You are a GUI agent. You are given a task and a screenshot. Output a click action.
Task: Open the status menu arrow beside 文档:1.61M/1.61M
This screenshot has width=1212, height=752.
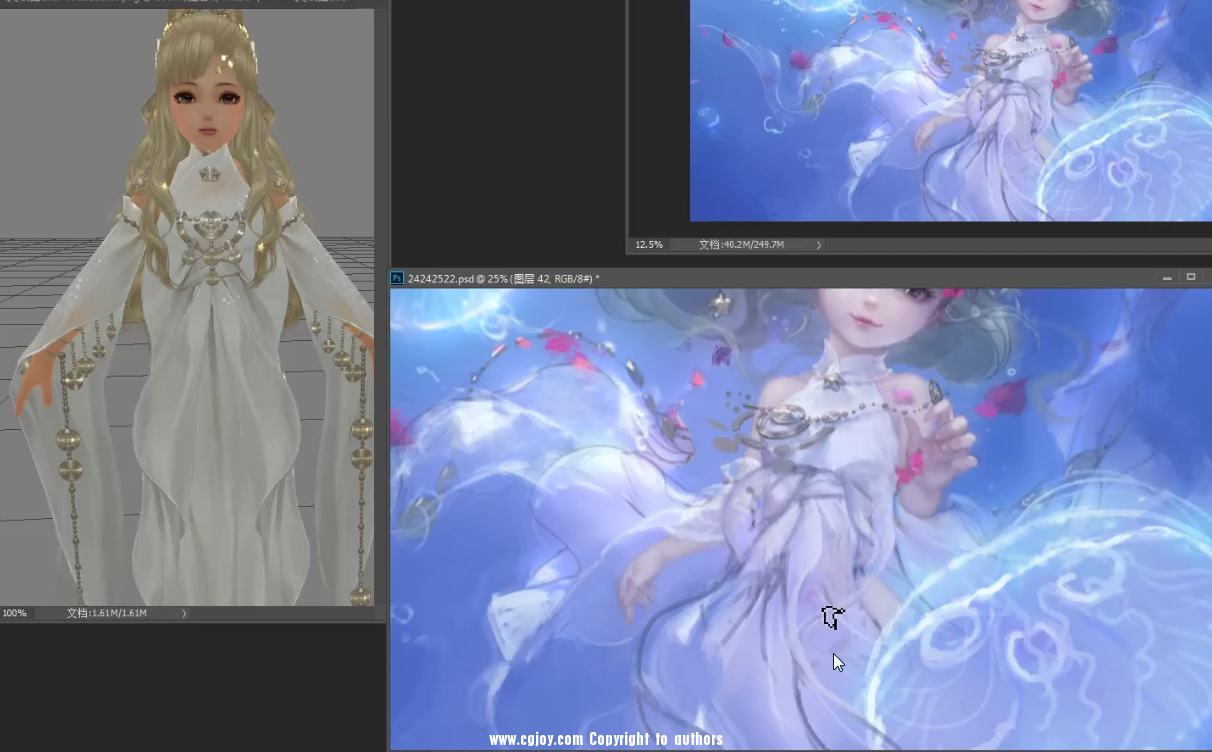(x=184, y=613)
